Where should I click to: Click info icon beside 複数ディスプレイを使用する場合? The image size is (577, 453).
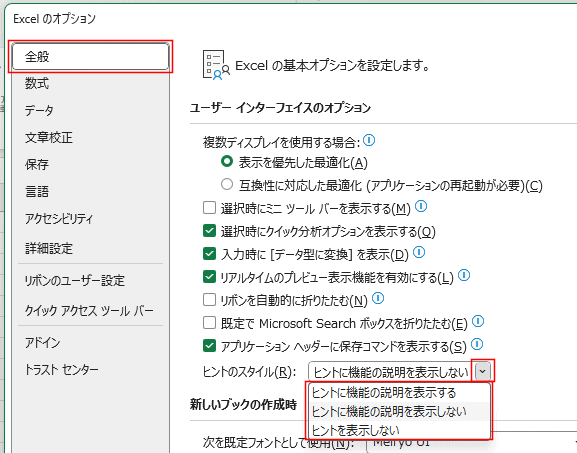(369, 140)
